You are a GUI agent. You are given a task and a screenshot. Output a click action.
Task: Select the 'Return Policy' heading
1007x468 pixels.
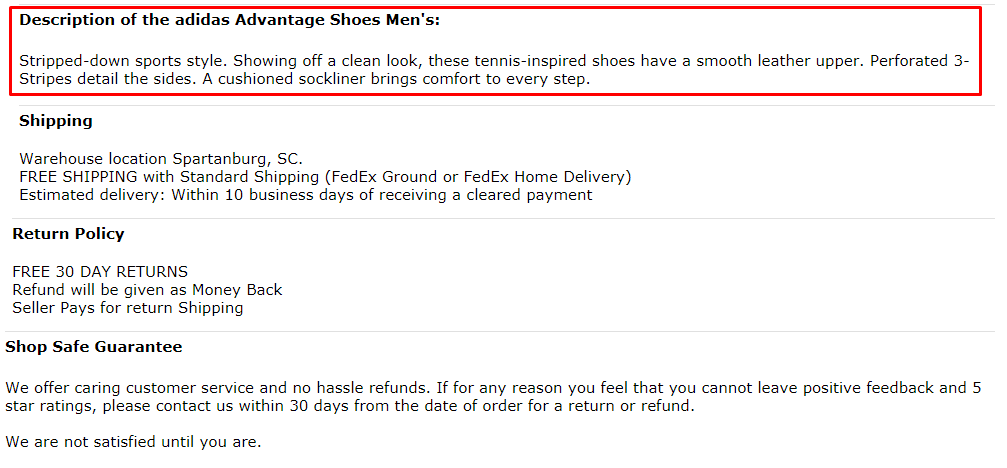[68, 234]
